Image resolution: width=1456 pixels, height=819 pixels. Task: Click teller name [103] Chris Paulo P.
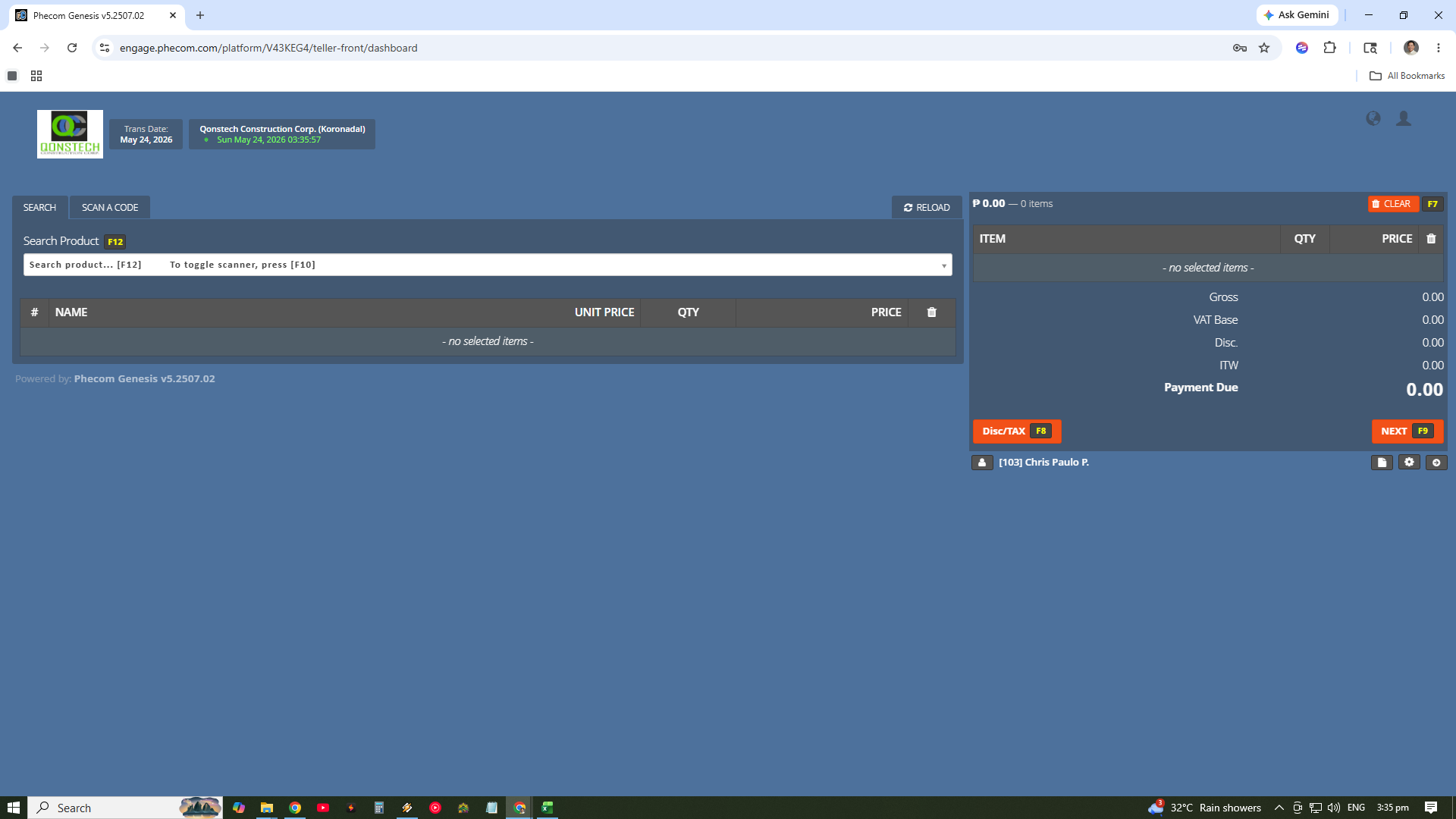(x=1043, y=462)
